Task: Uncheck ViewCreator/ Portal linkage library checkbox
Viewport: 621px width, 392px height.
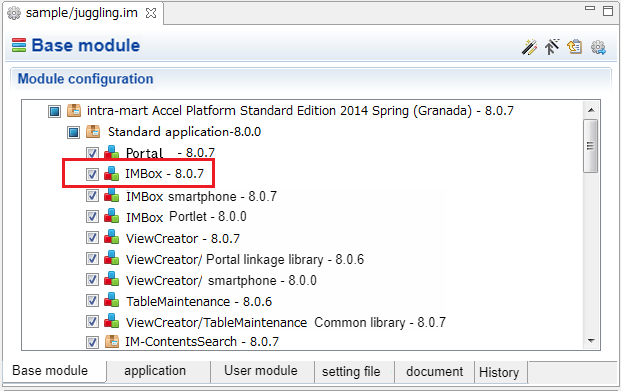Action: 92,259
